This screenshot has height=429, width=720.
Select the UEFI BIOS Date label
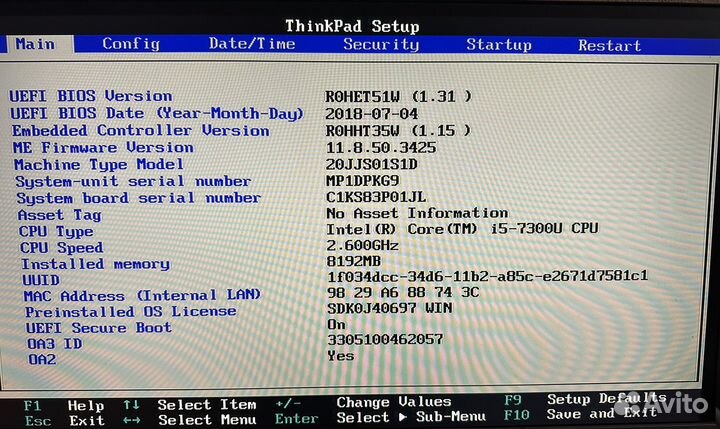157,113
